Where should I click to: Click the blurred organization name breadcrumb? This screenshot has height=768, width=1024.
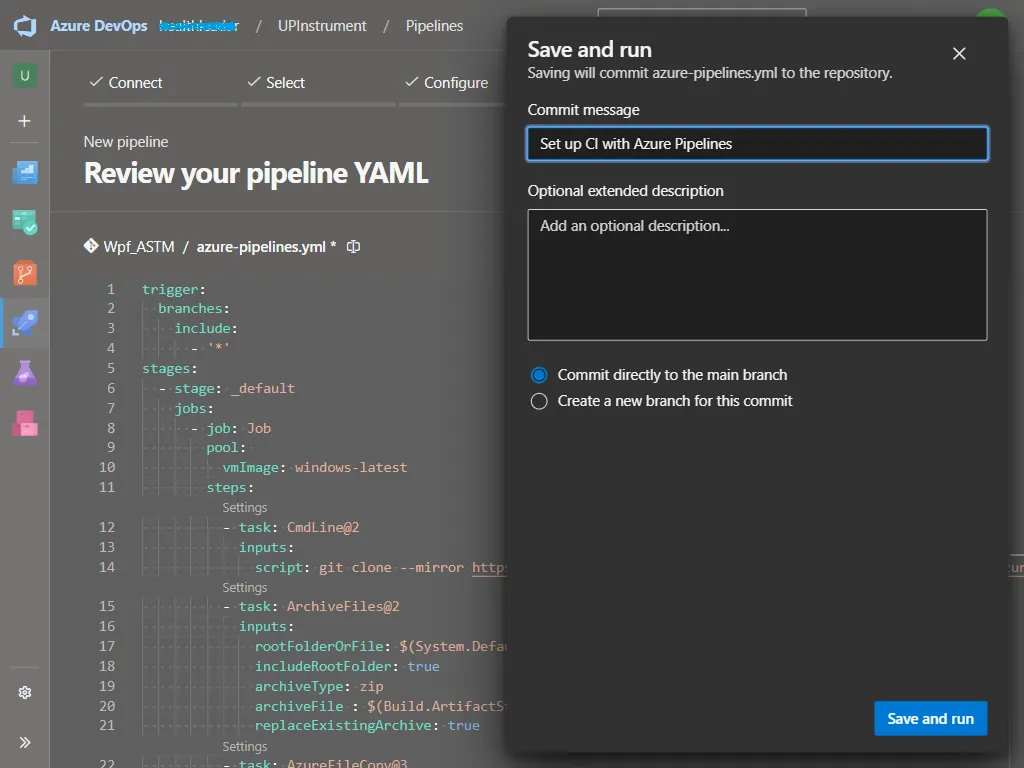point(199,26)
